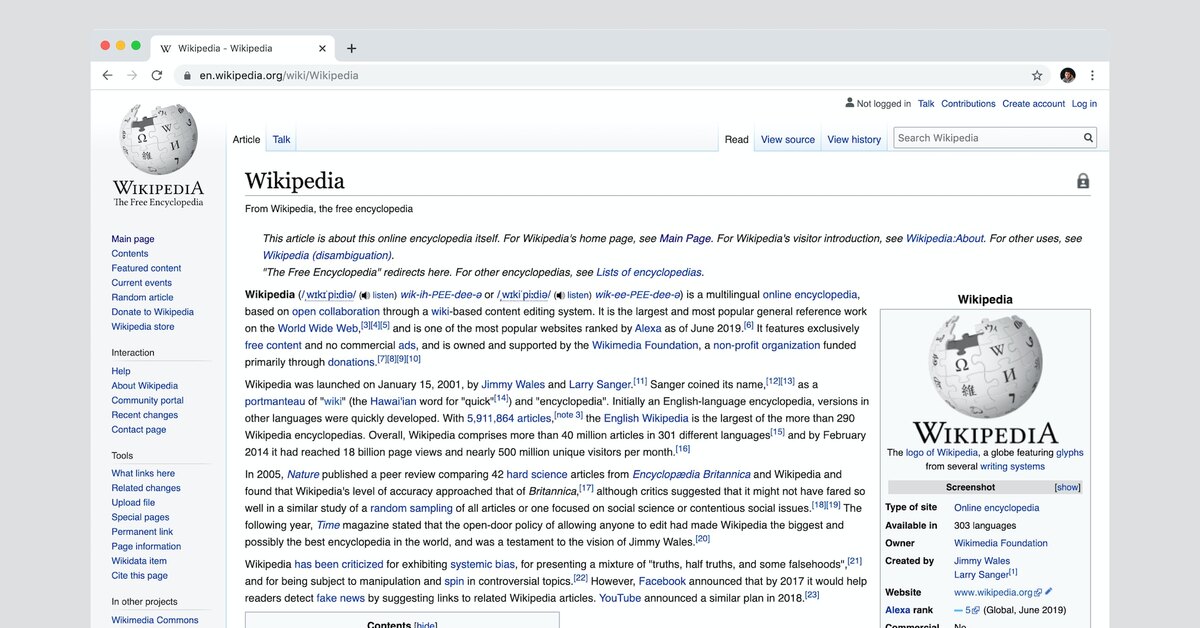Focus the Search Wikipedia input field

click(x=985, y=138)
